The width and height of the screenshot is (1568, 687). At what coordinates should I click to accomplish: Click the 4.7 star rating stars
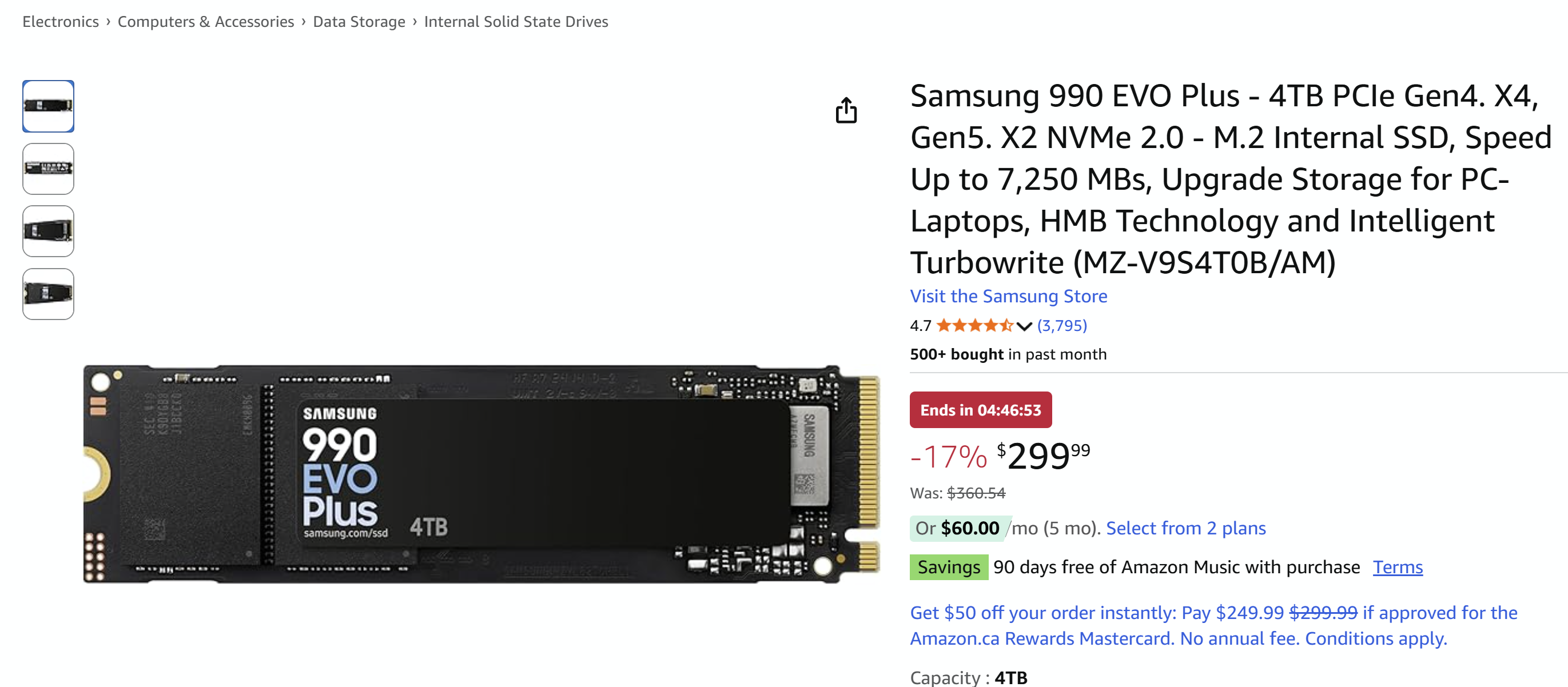(x=974, y=326)
